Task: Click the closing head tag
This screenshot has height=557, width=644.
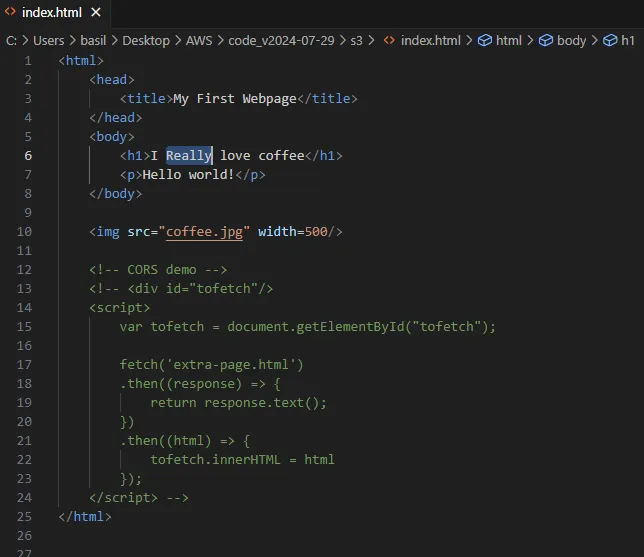Action: tap(115, 118)
